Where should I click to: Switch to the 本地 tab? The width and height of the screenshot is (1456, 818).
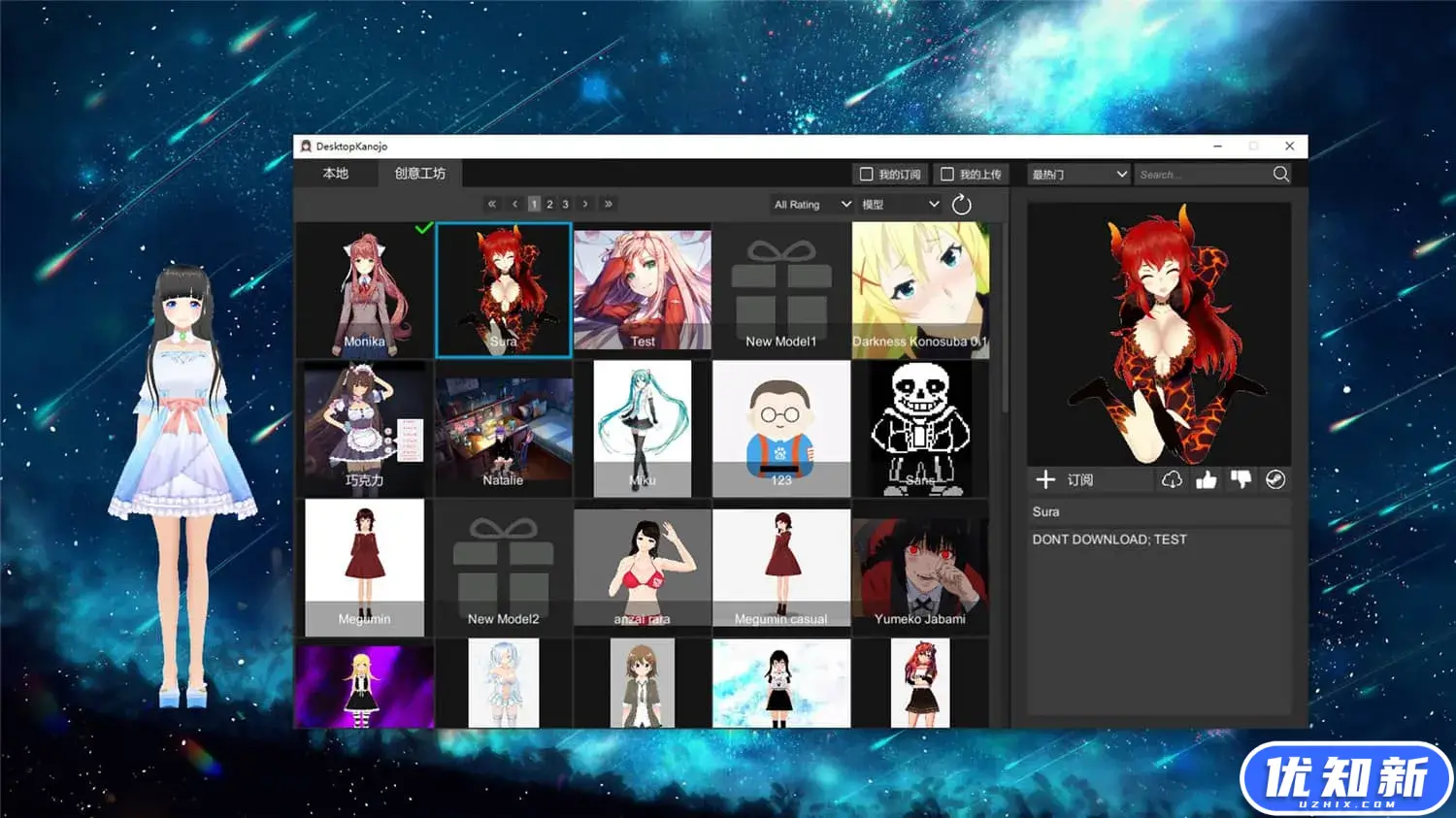pyautogui.click(x=335, y=174)
